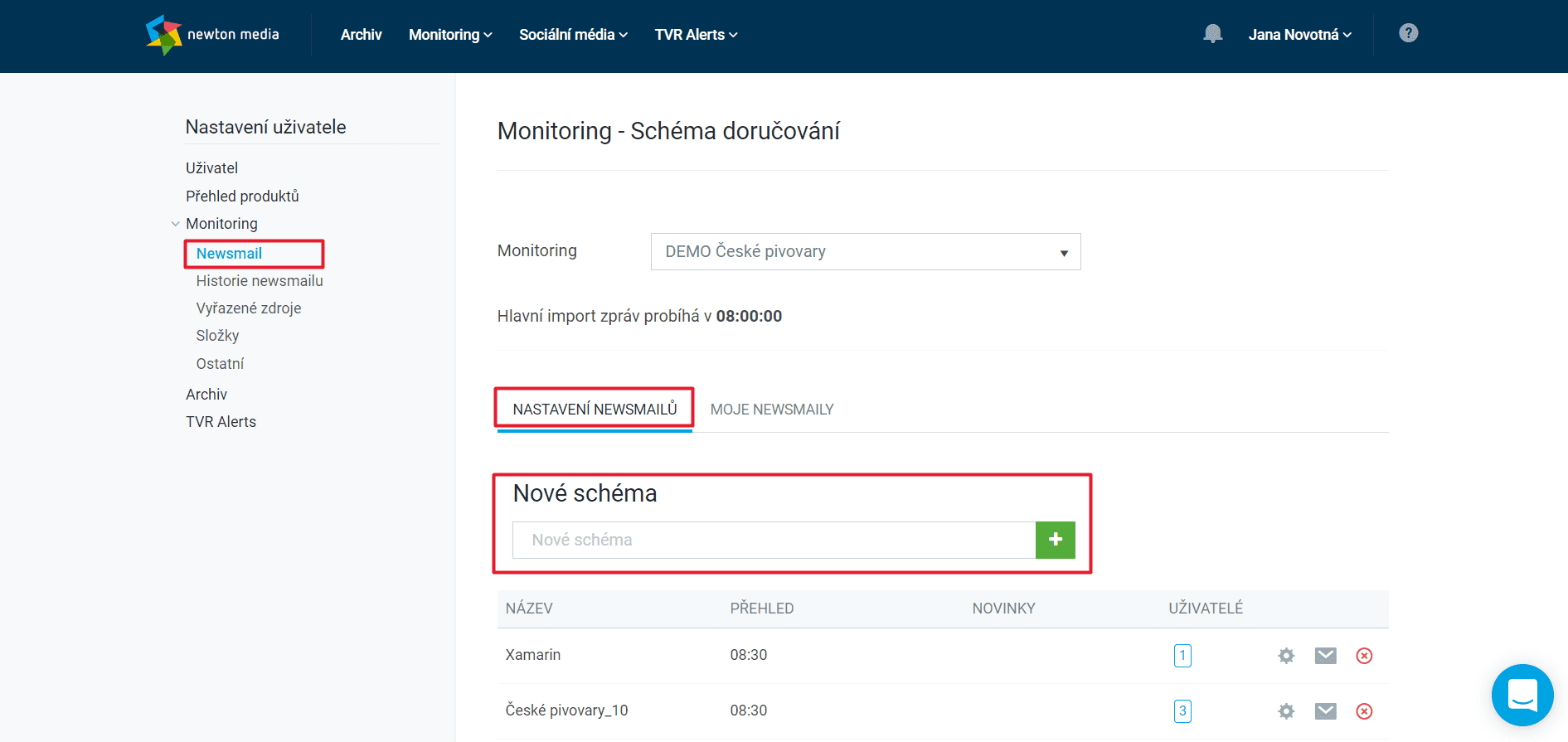Delete the Xamarin schema with red X
This screenshot has height=742, width=1568.
1364,656
